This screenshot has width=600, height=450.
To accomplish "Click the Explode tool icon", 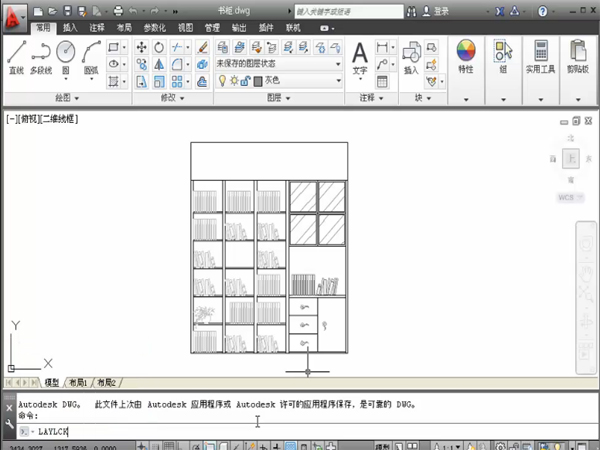I will (x=202, y=64).
